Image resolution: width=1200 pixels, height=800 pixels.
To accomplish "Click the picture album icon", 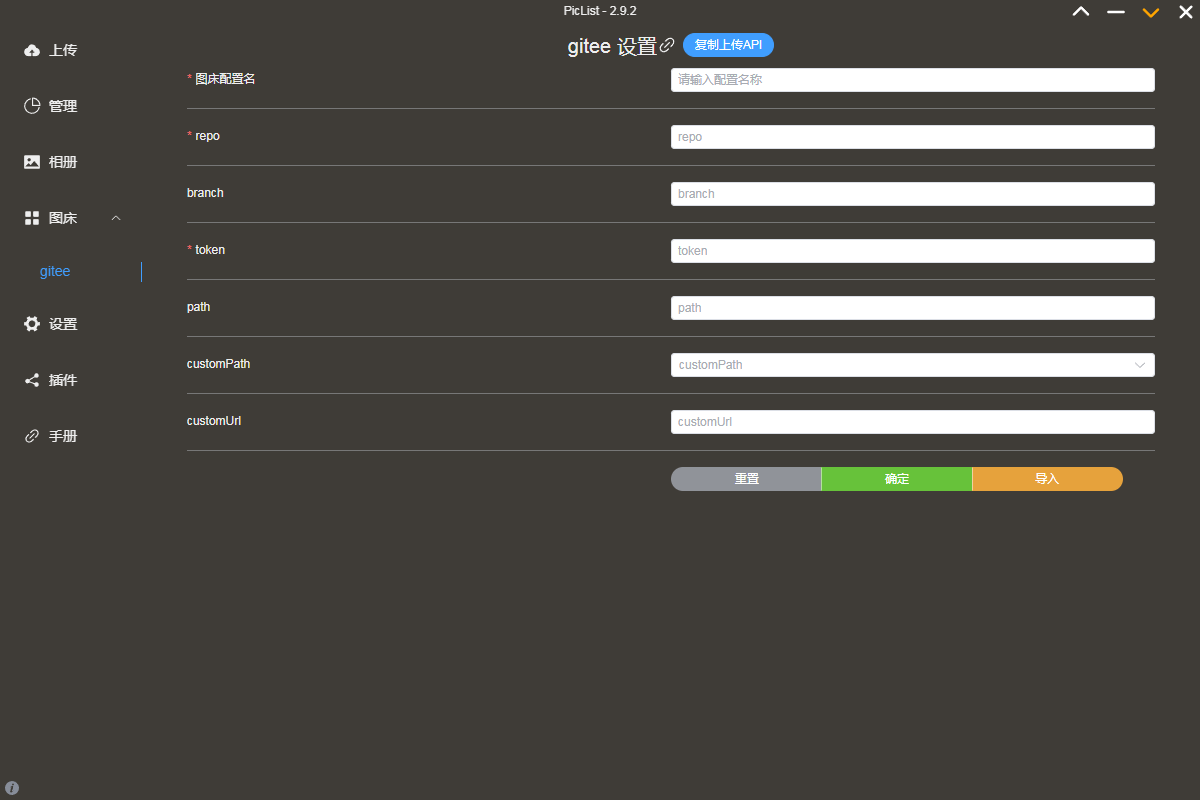I will [x=32, y=162].
